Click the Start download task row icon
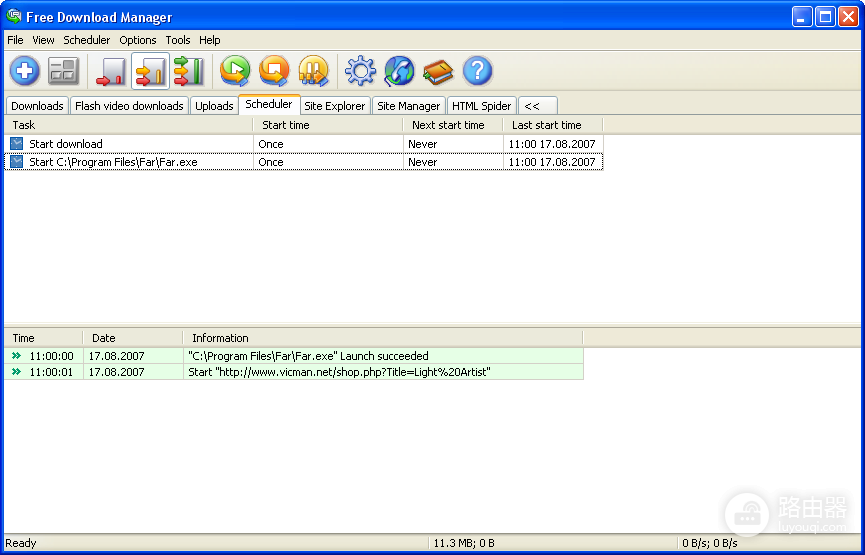This screenshot has height=555, width=865. coord(17,144)
